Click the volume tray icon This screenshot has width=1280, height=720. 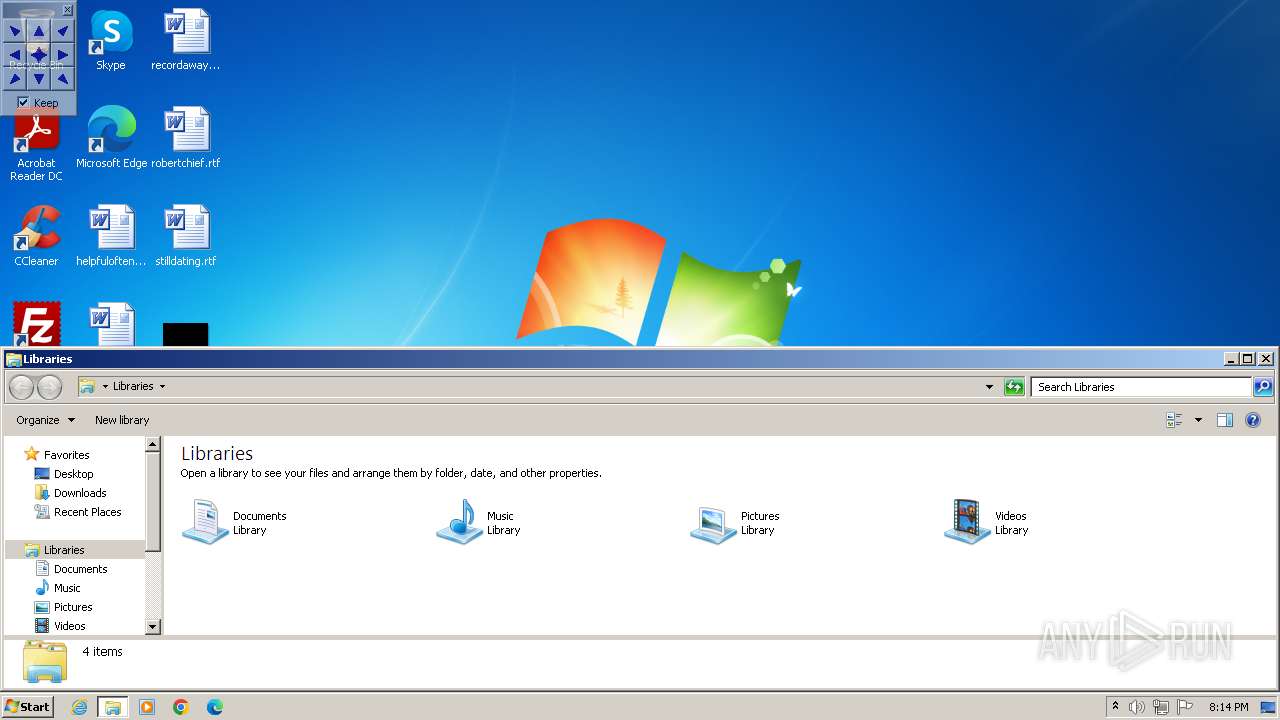point(1137,707)
